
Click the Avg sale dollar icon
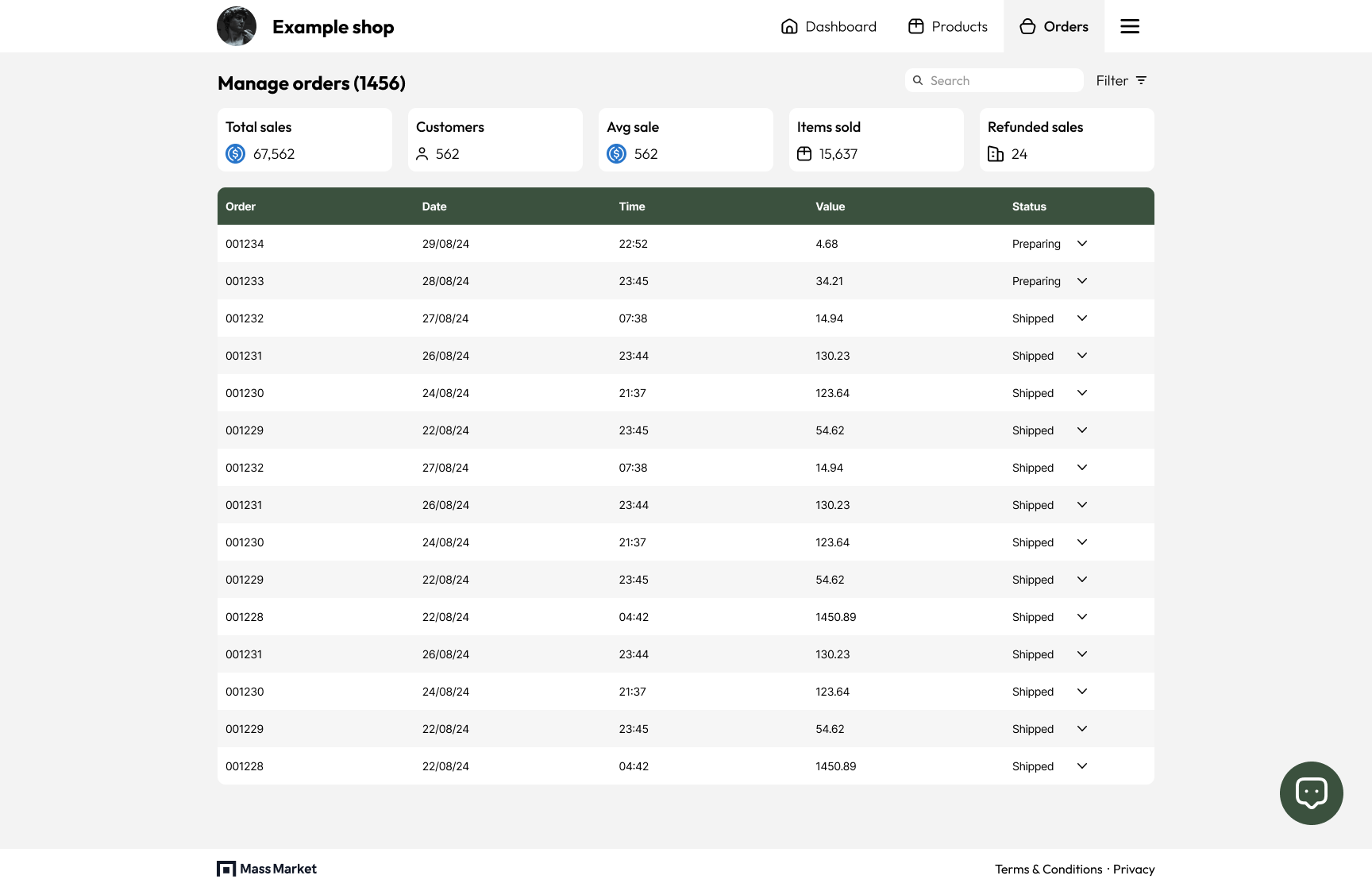617,154
